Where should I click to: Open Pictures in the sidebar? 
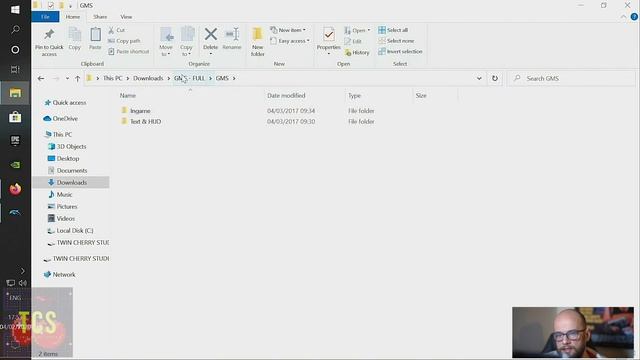[x=62, y=207]
